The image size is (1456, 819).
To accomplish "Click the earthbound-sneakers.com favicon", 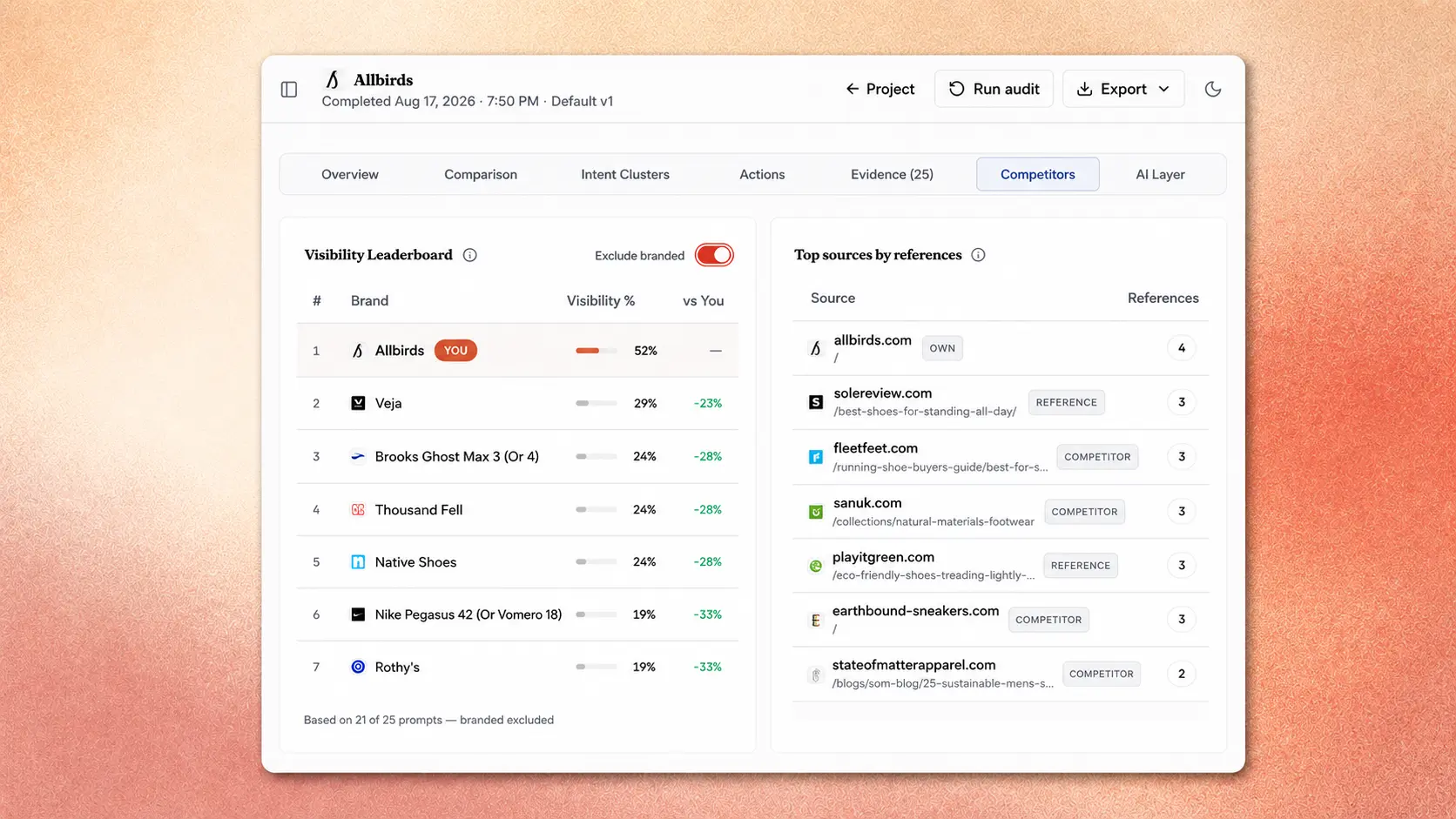I will [x=816, y=620].
